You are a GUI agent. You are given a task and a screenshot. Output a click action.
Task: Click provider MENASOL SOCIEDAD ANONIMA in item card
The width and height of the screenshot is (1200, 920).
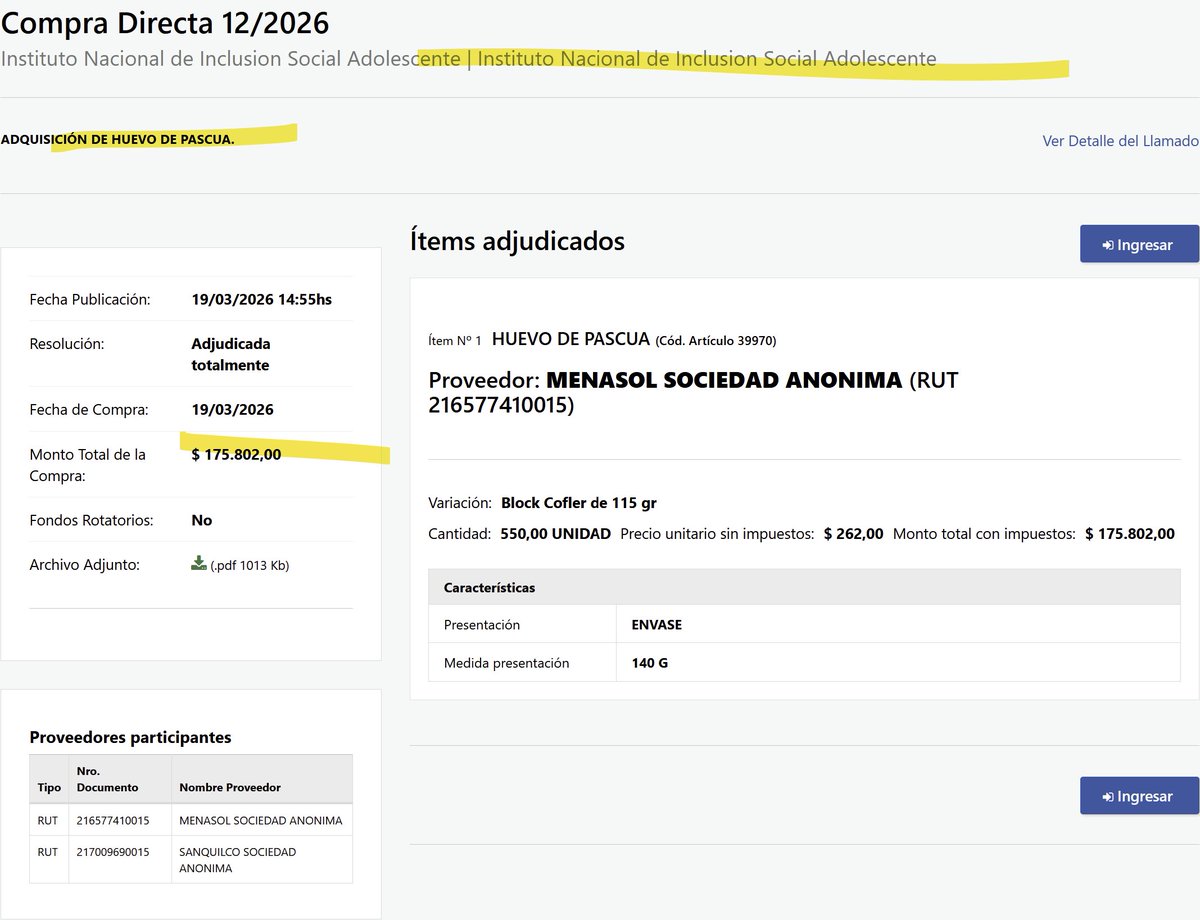pos(724,380)
